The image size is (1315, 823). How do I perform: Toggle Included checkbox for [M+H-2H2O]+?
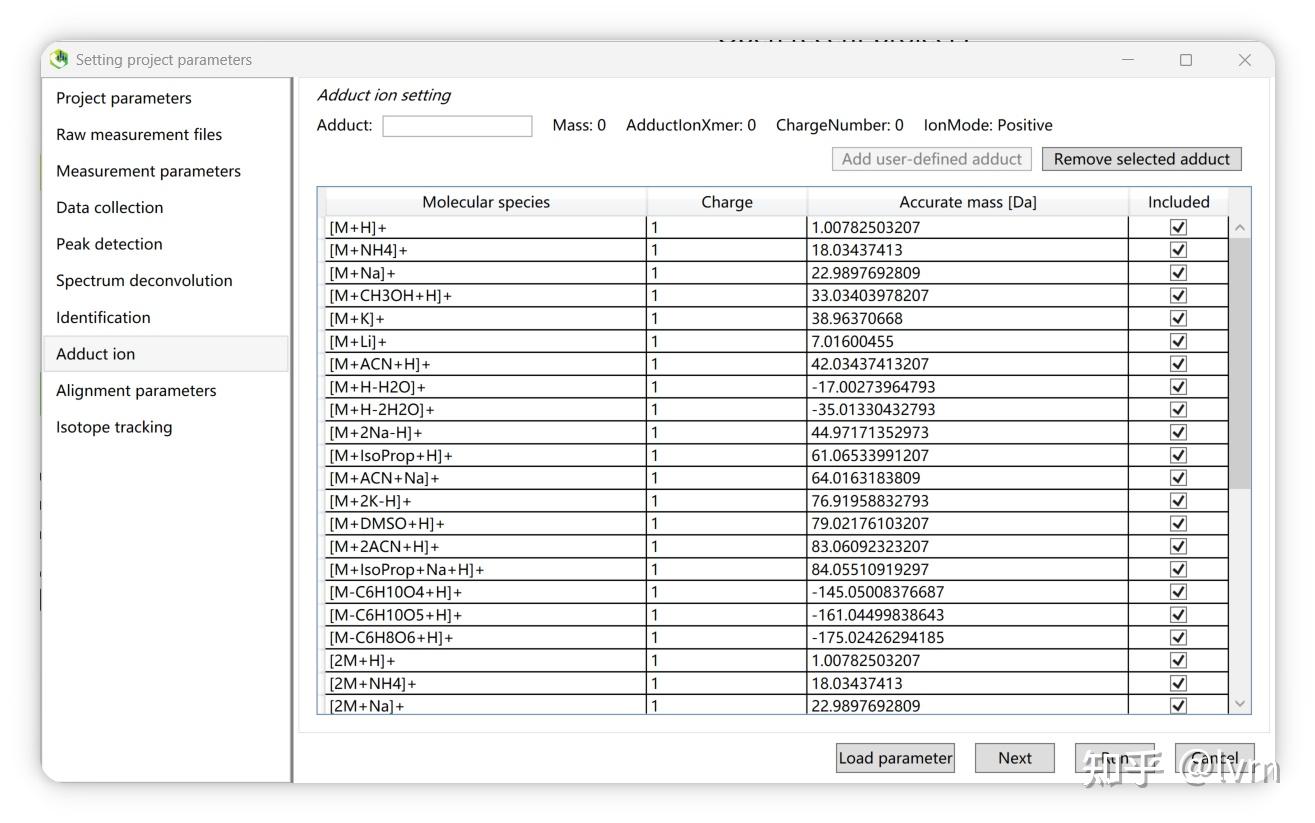coord(1178,410)
